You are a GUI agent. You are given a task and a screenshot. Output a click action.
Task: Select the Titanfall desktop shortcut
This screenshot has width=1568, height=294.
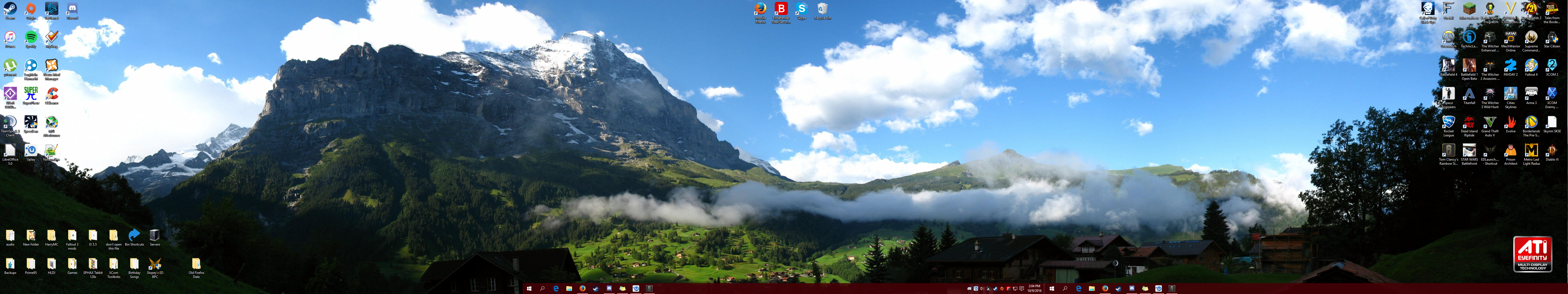tap(1469, 95)
